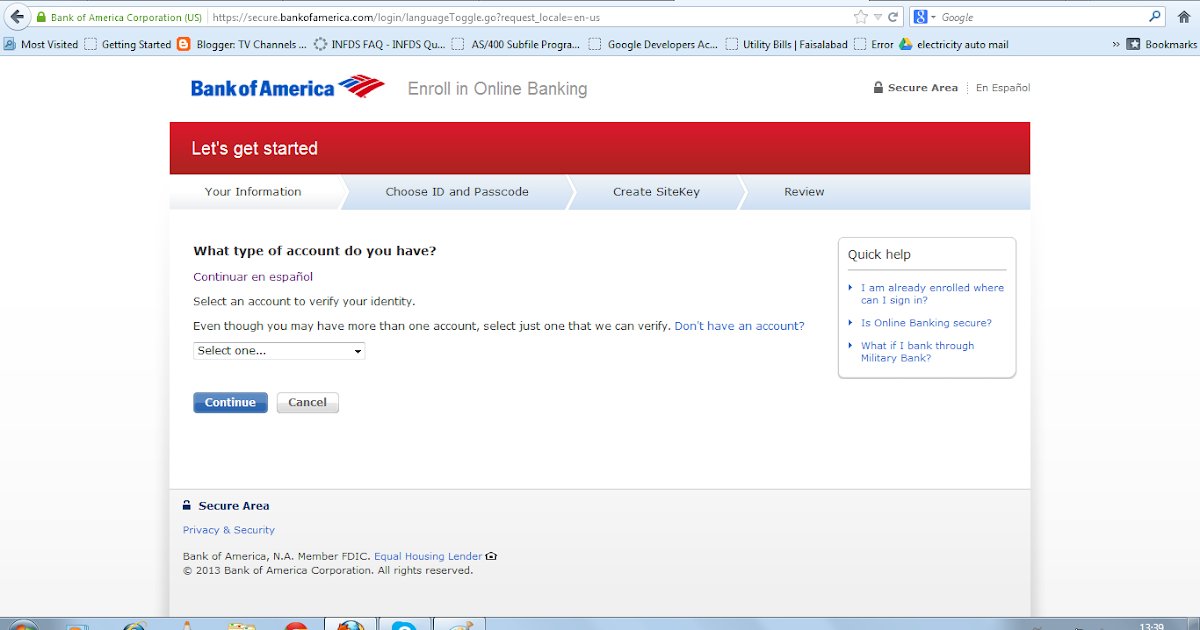This screenshot has height=630, width=1200.
Task: Switch language via En Español link
Action: pos(1003,88)
